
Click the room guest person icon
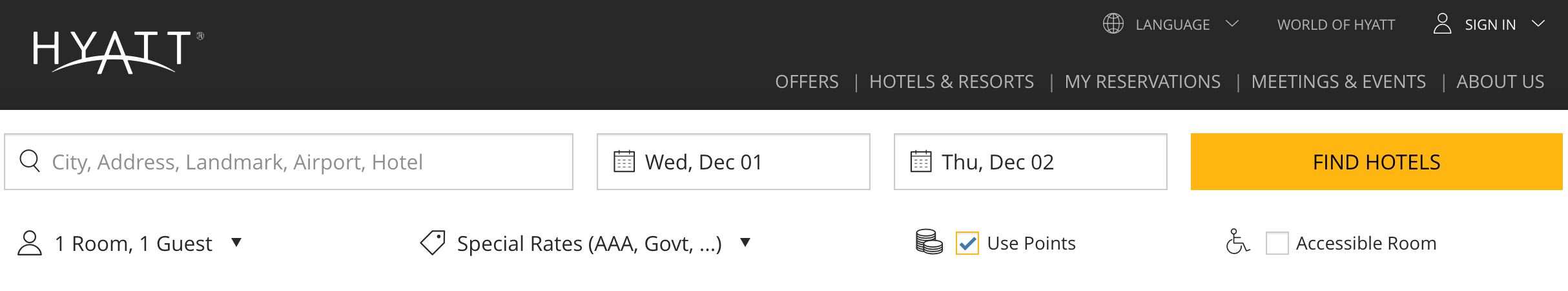[30, 243]
